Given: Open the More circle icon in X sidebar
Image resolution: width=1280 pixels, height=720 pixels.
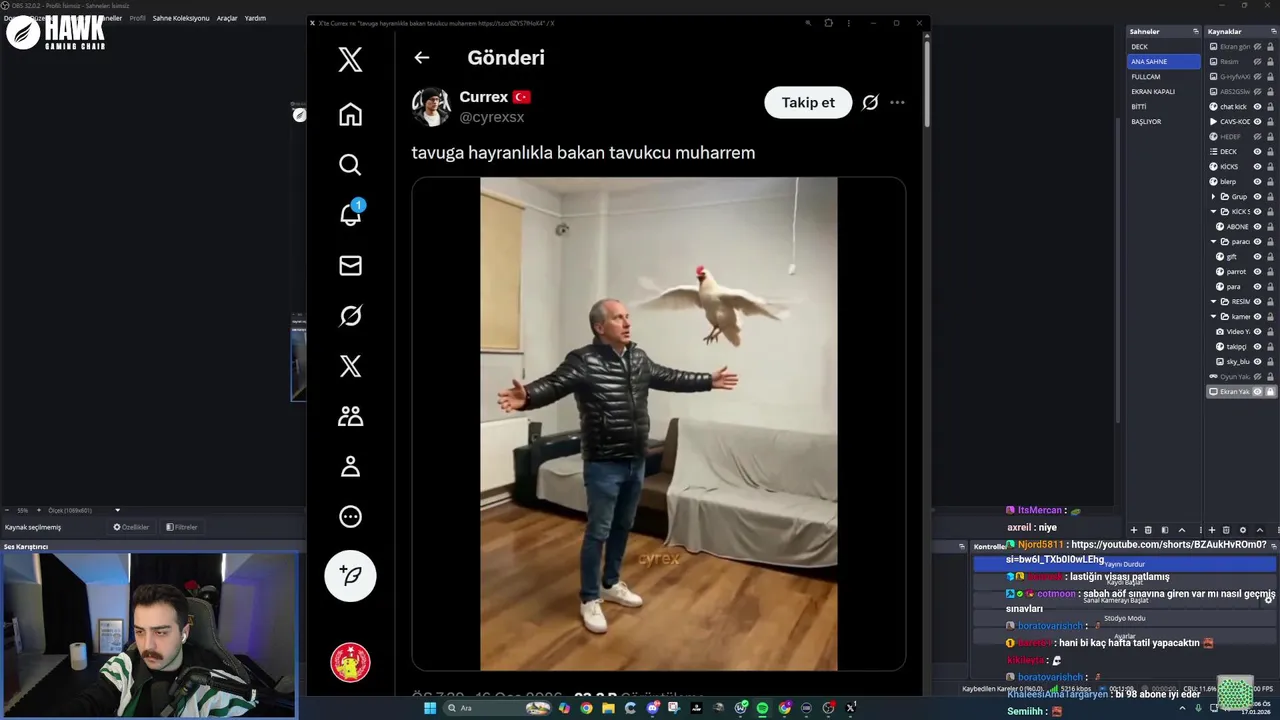Looking at the screenshot, I should 350,517.
